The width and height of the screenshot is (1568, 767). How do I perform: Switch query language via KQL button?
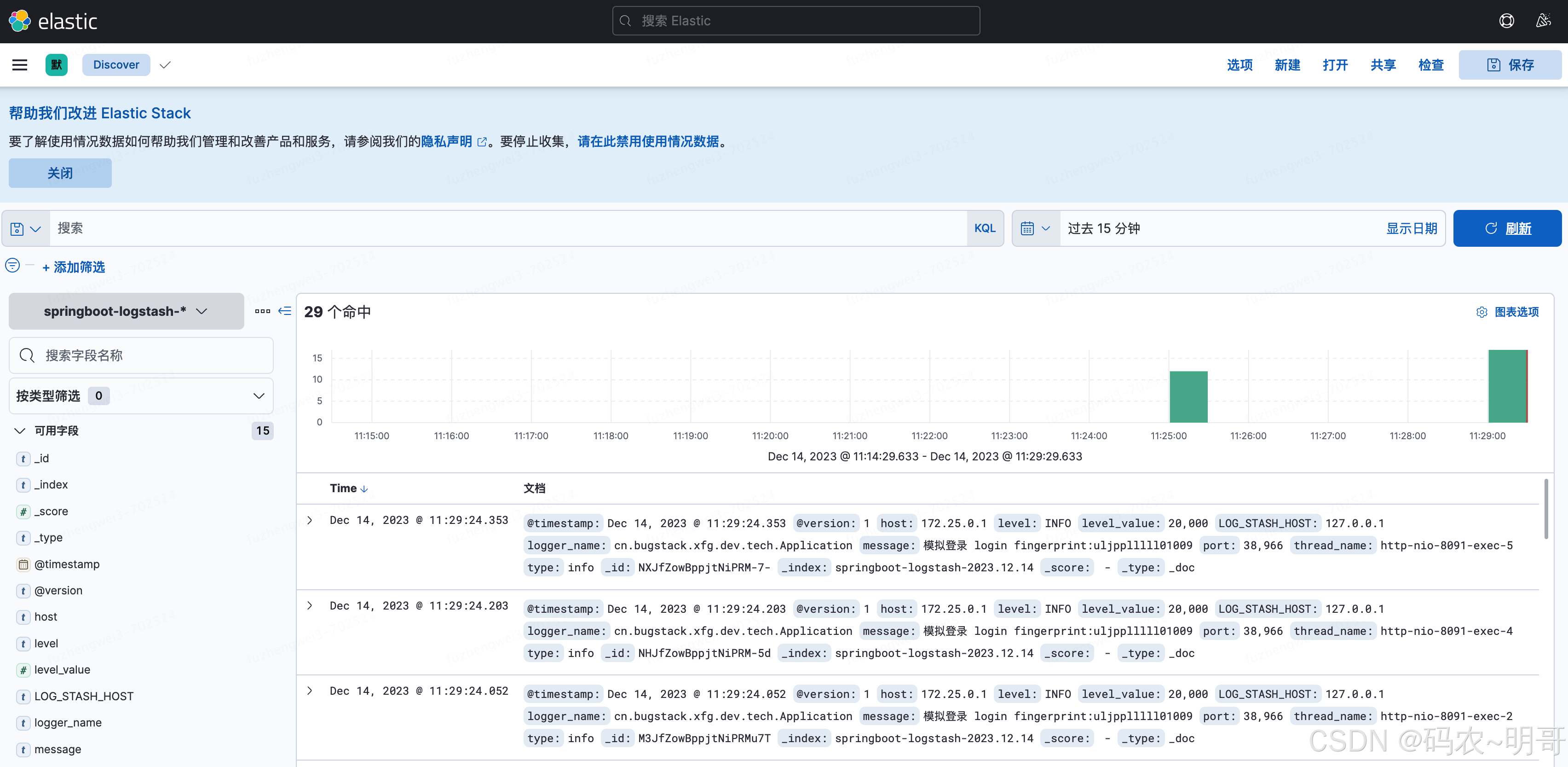coord(984,228)
